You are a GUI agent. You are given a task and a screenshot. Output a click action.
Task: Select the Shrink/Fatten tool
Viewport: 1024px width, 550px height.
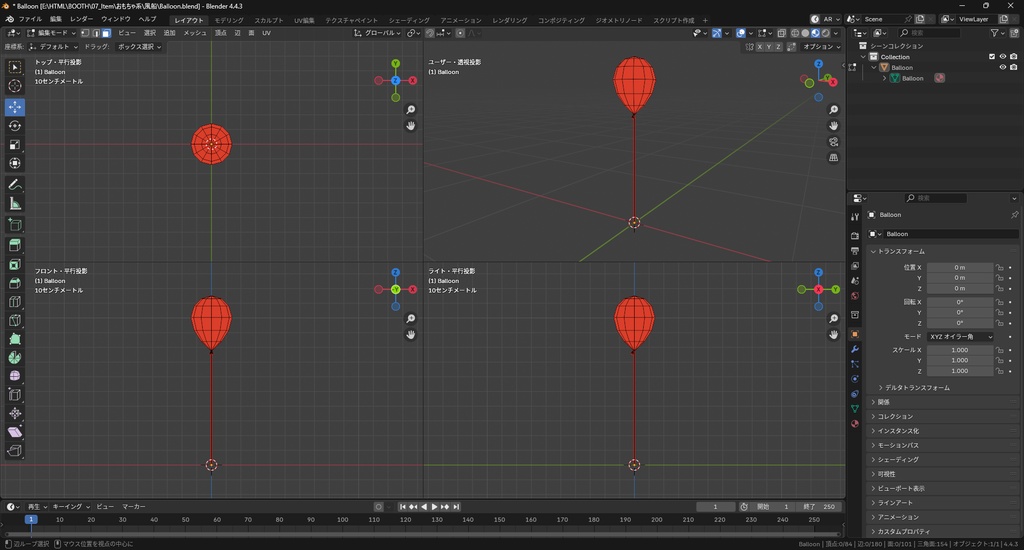[x=14, y=413]
